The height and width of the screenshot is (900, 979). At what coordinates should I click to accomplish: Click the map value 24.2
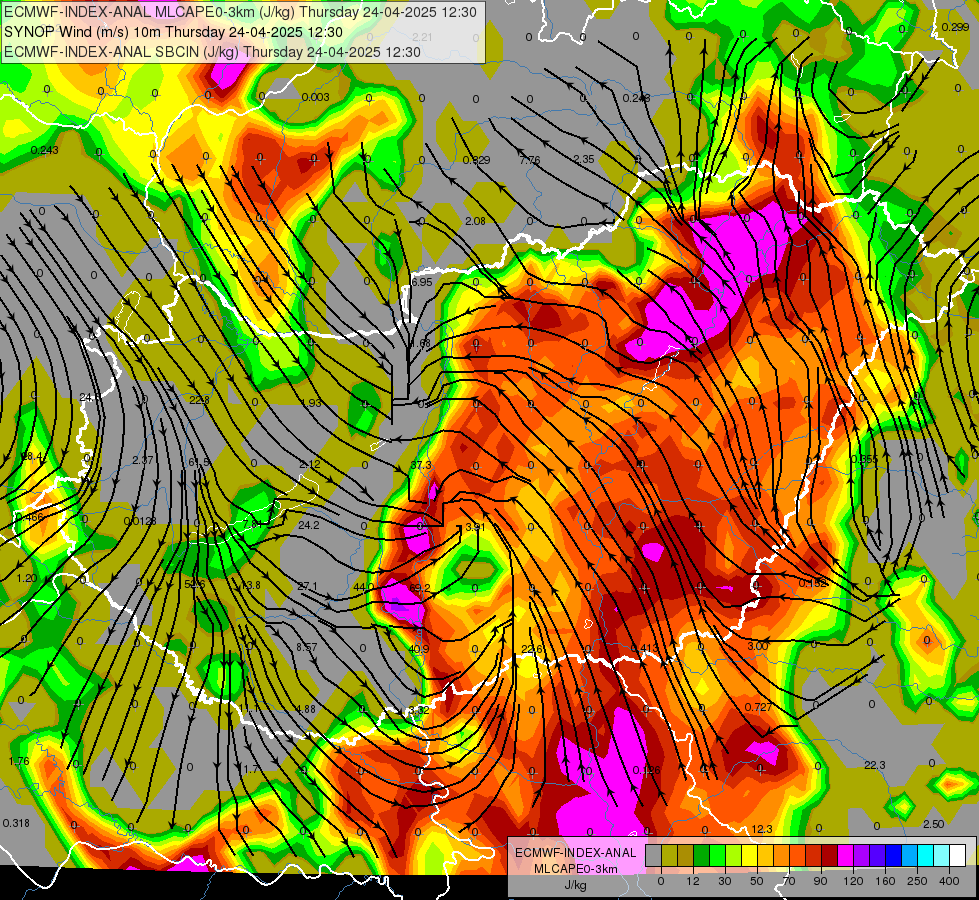(x=308, y=525)
